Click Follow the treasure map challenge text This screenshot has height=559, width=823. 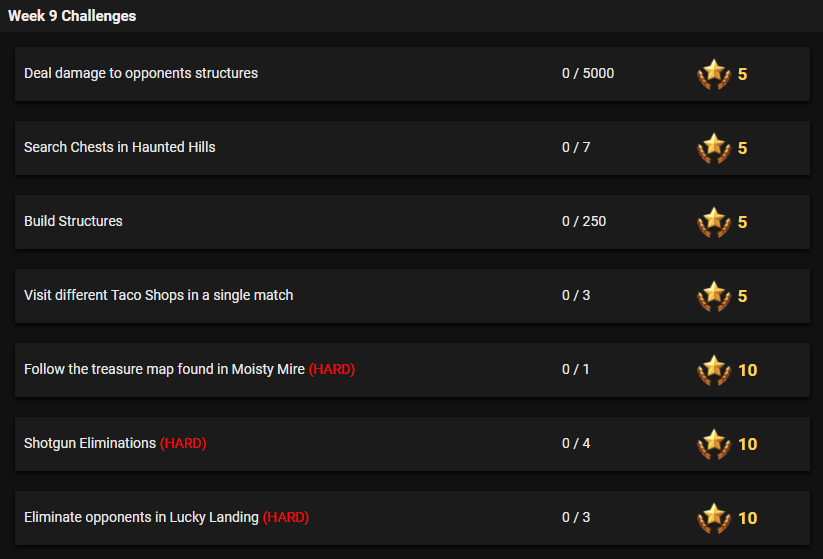pyautogui.click(x=164, y=369)
